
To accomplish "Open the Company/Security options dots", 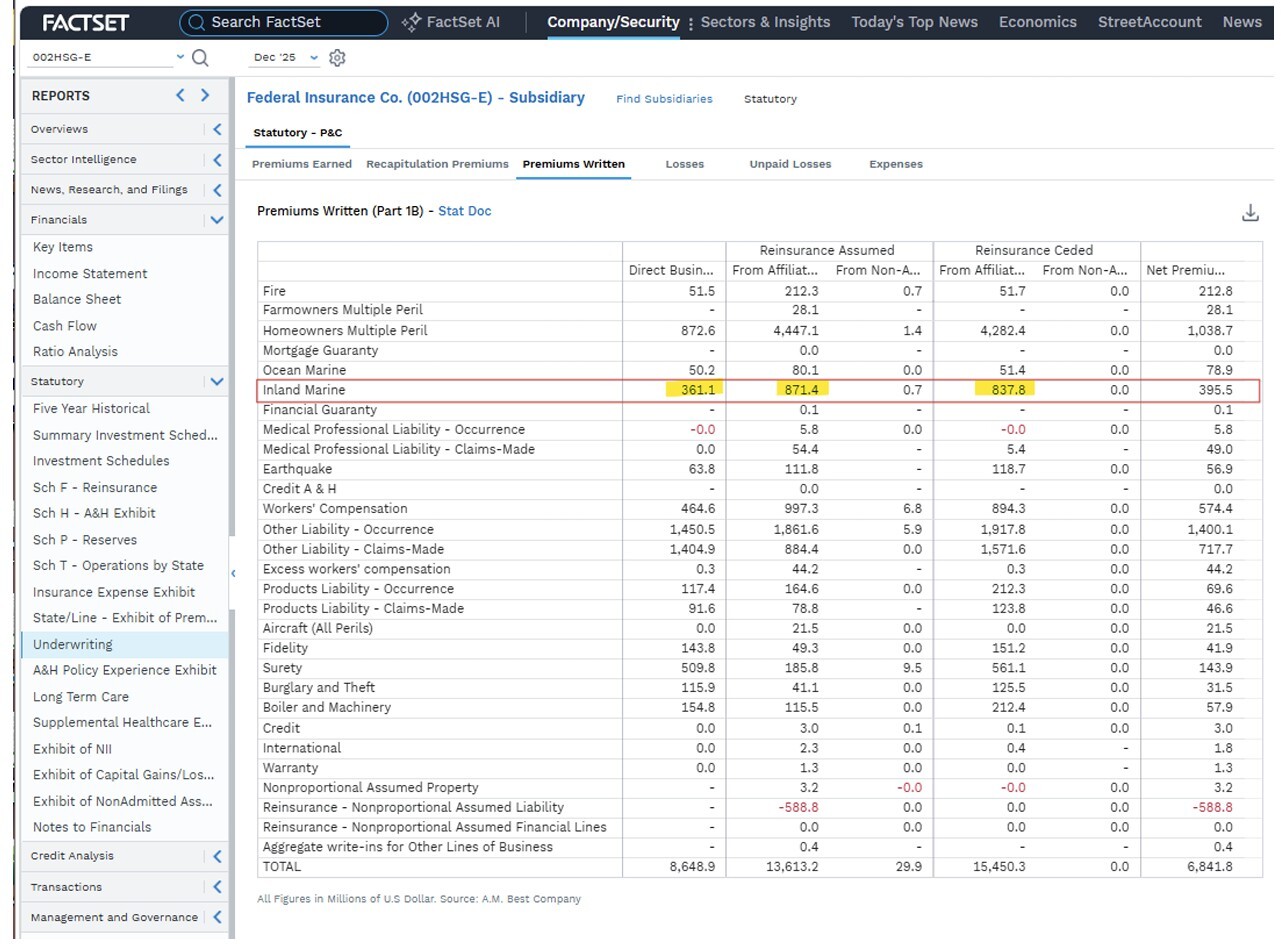I will click(690, 23).
